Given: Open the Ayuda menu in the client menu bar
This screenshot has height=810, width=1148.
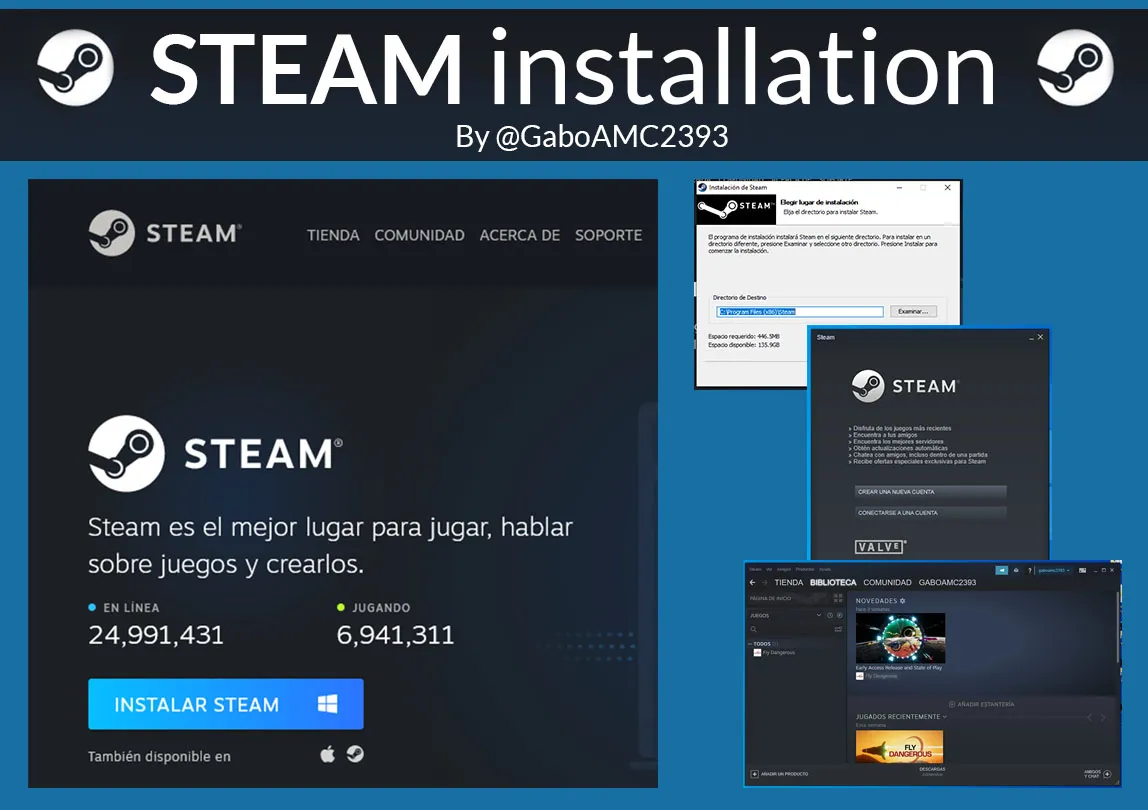Looking at the screenshot, I should (825, 569).
